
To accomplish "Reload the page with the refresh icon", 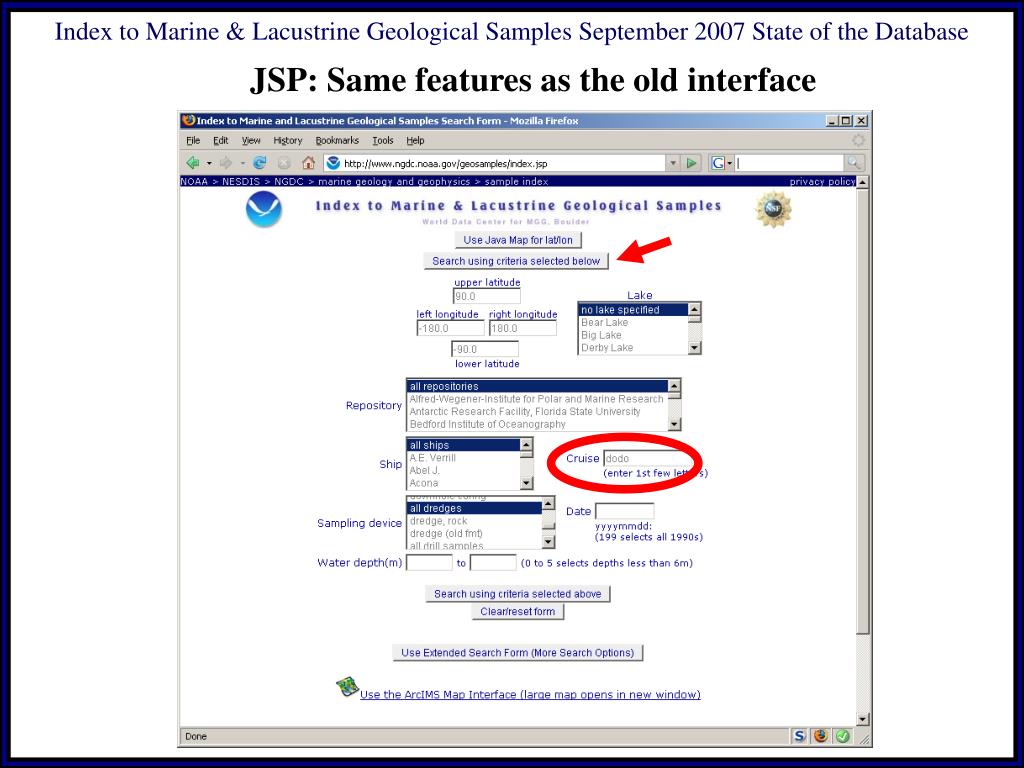I will click(259, 163).
